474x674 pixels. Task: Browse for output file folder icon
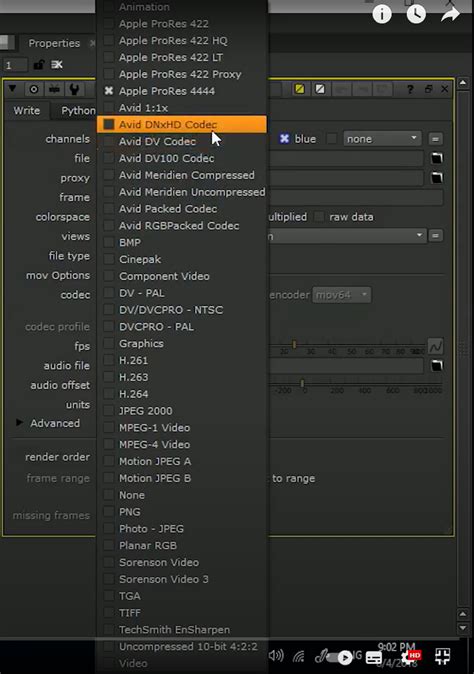click(437, 158)
